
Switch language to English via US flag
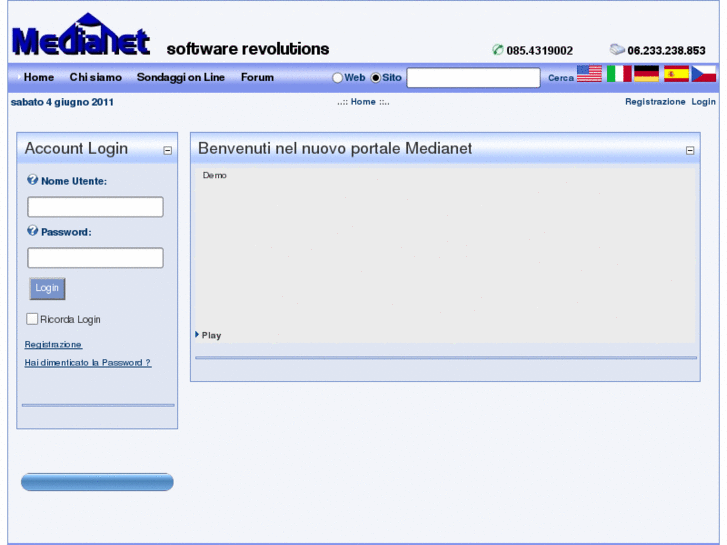pyautogui.click(x=589, y=74)
